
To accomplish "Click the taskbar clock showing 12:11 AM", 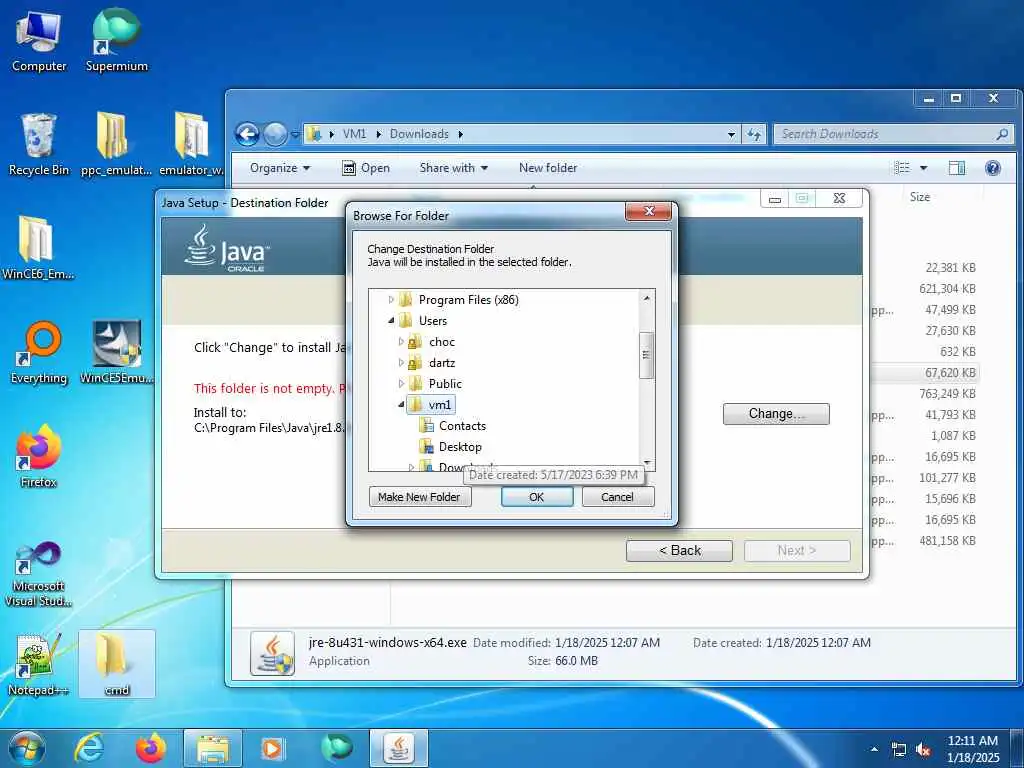I will pos(972,749).
